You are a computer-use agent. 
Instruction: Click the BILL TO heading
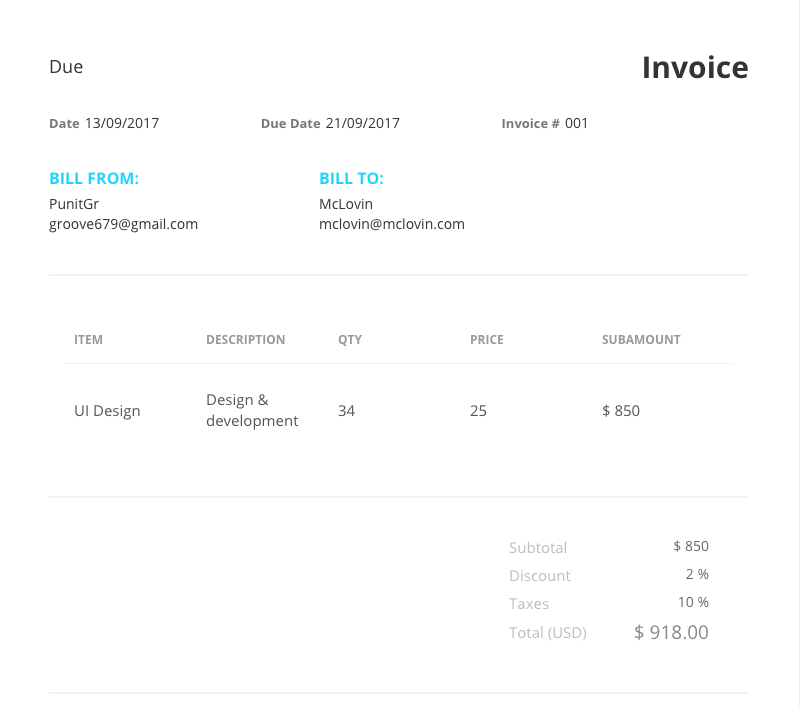coord(351,177)
